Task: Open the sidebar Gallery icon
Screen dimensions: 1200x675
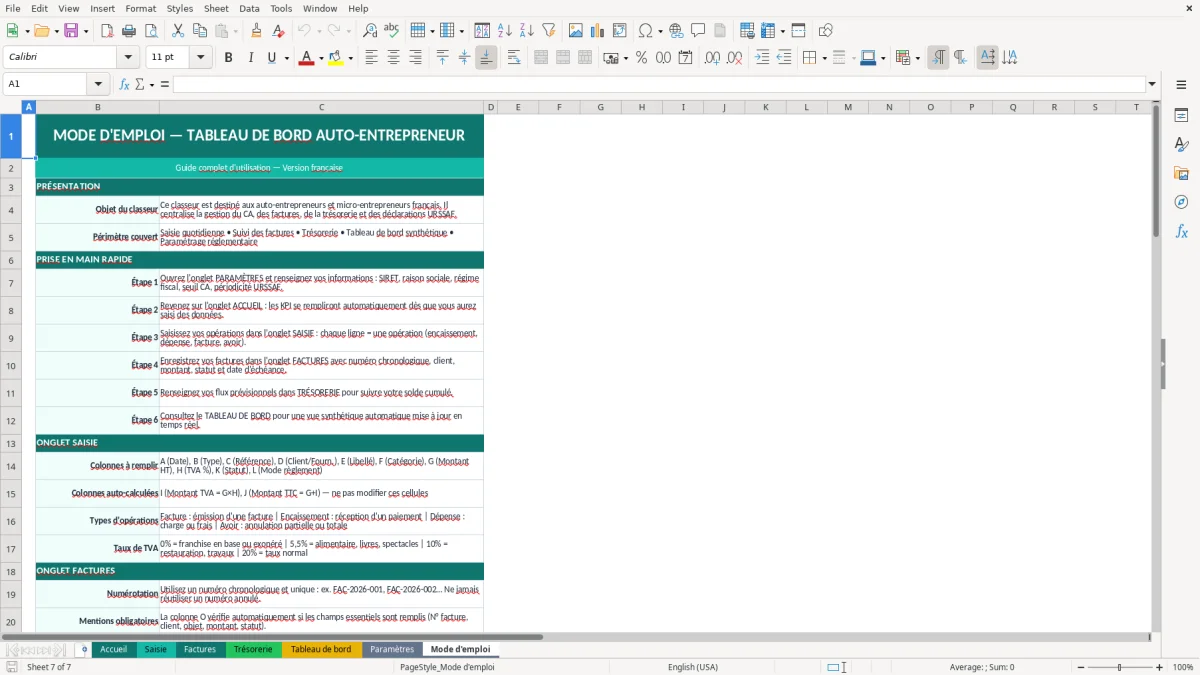Action: (1181, 173)
